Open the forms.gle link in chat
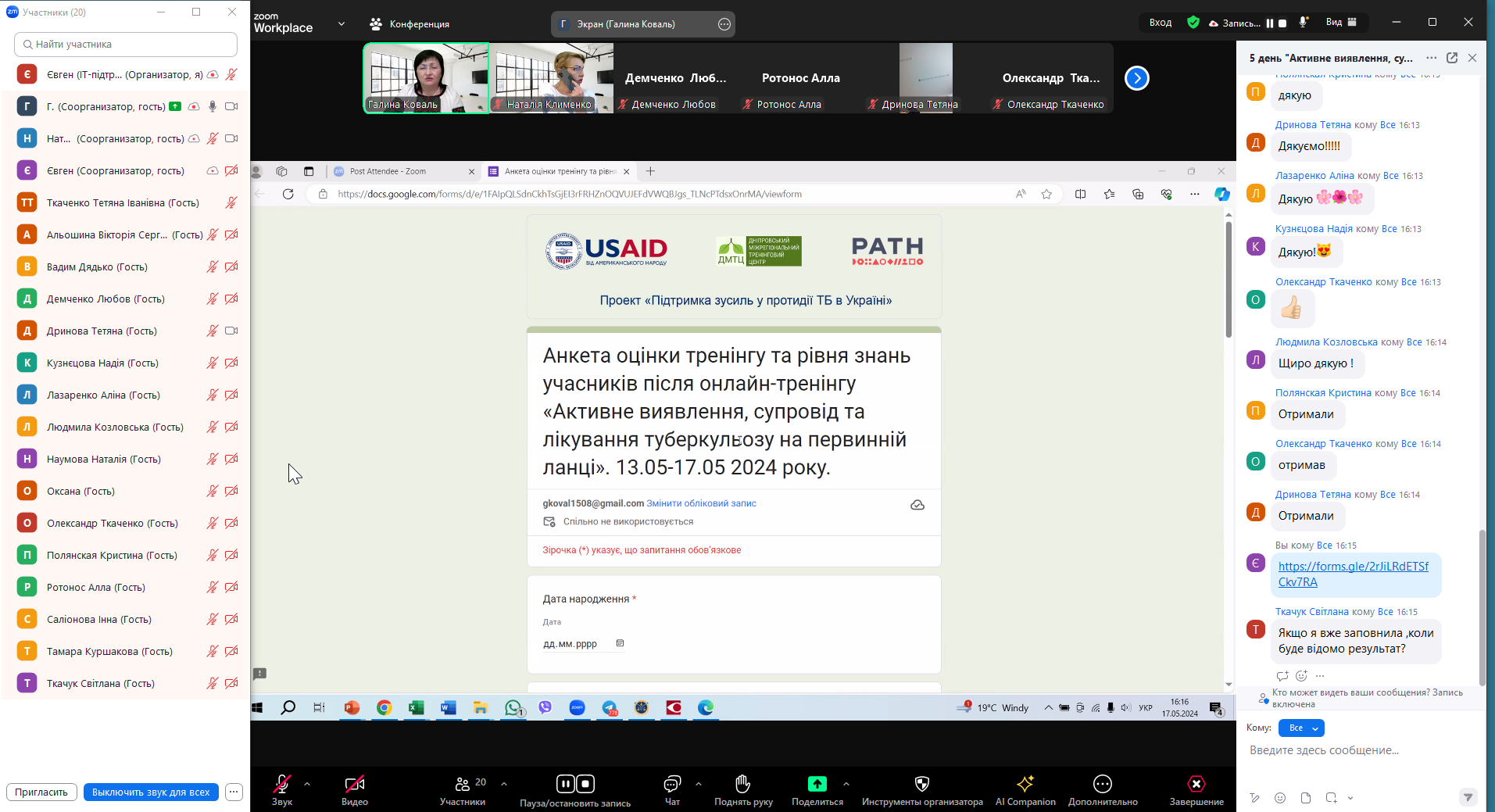This screenshot has height=812, width=1495. point(1352,574)
